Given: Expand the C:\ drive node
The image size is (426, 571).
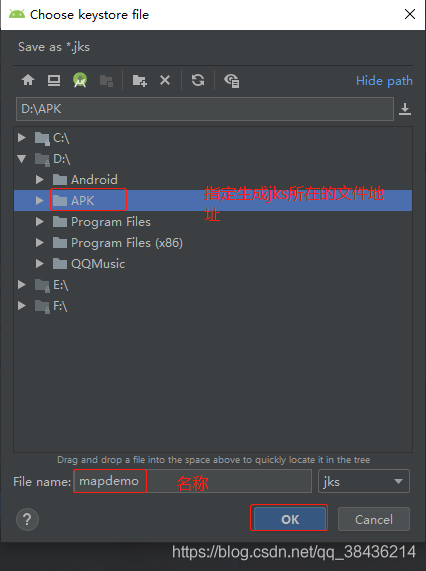Looking at the screenshot, I should (21, 137).
